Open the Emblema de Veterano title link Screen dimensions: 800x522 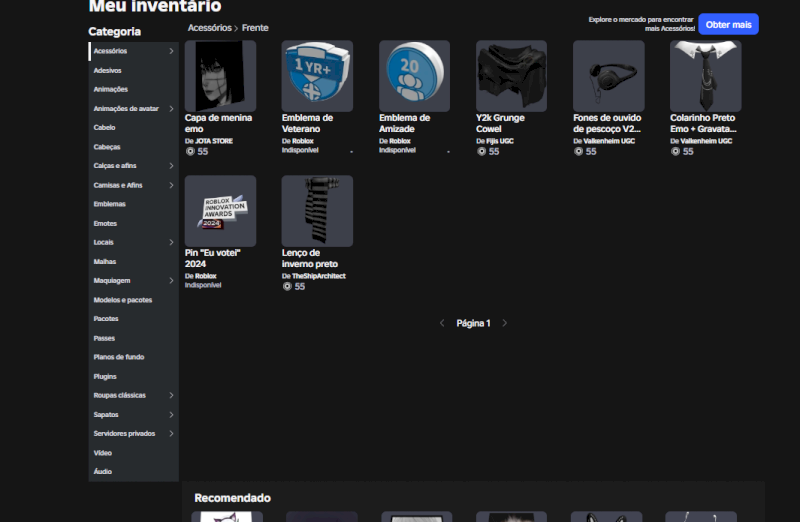(x=307, y=123)
